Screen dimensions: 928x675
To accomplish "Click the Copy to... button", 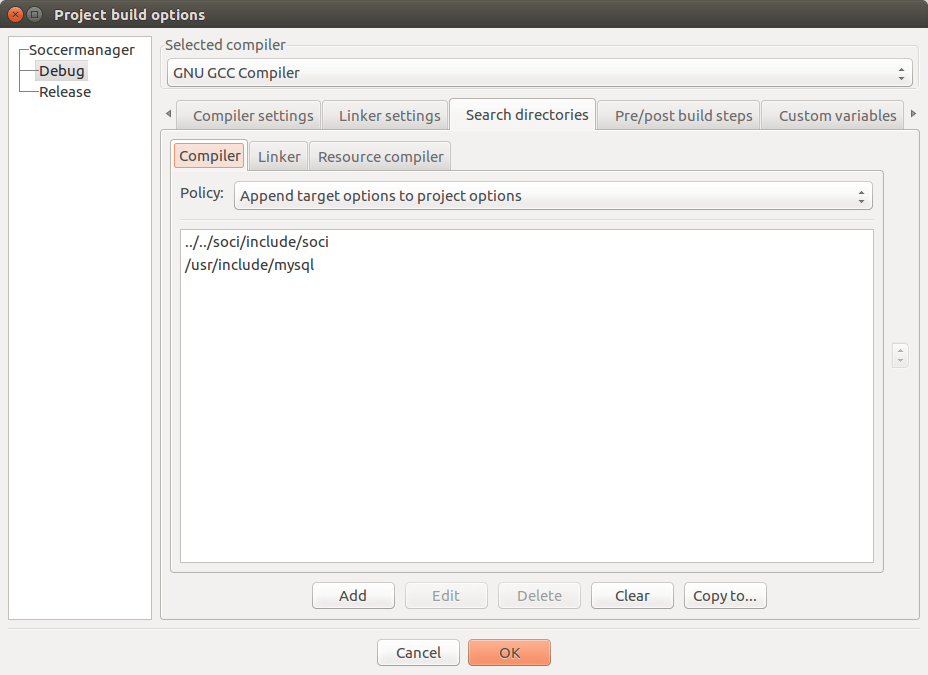I will point(725,596).
